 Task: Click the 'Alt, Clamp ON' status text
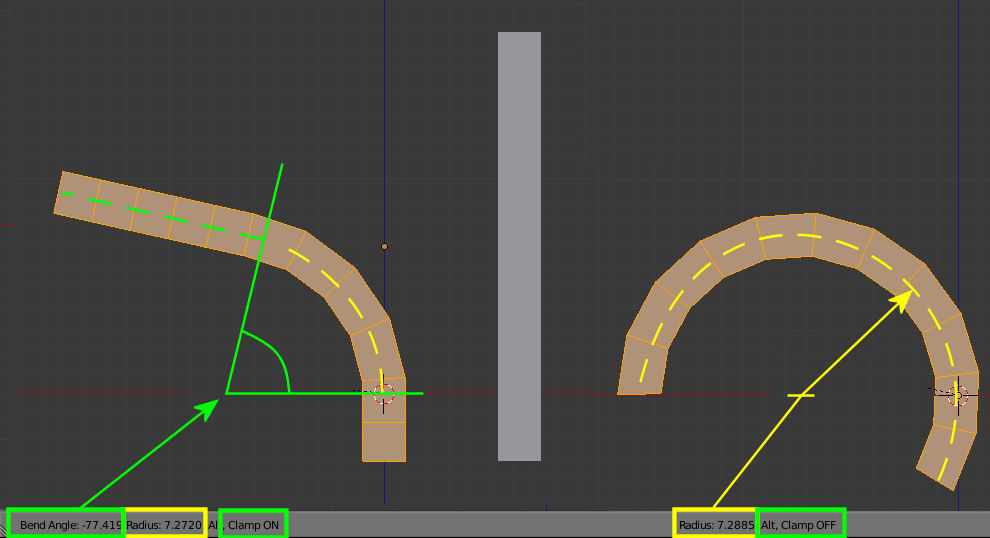point(244,525)
